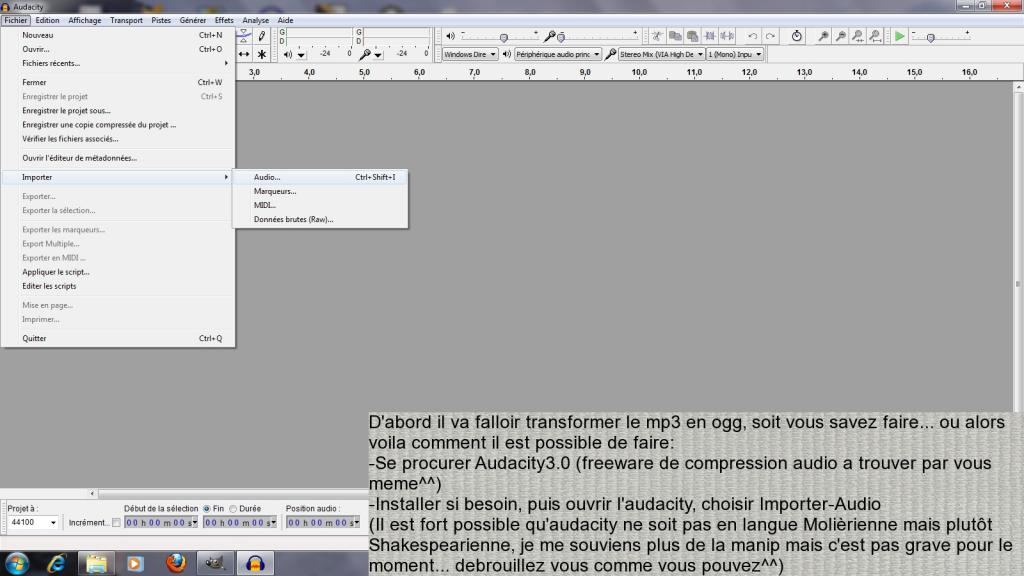Screen dimensions: 1024x576
Task: Click the Copy icon in edit toolbar
Action: 675,36
